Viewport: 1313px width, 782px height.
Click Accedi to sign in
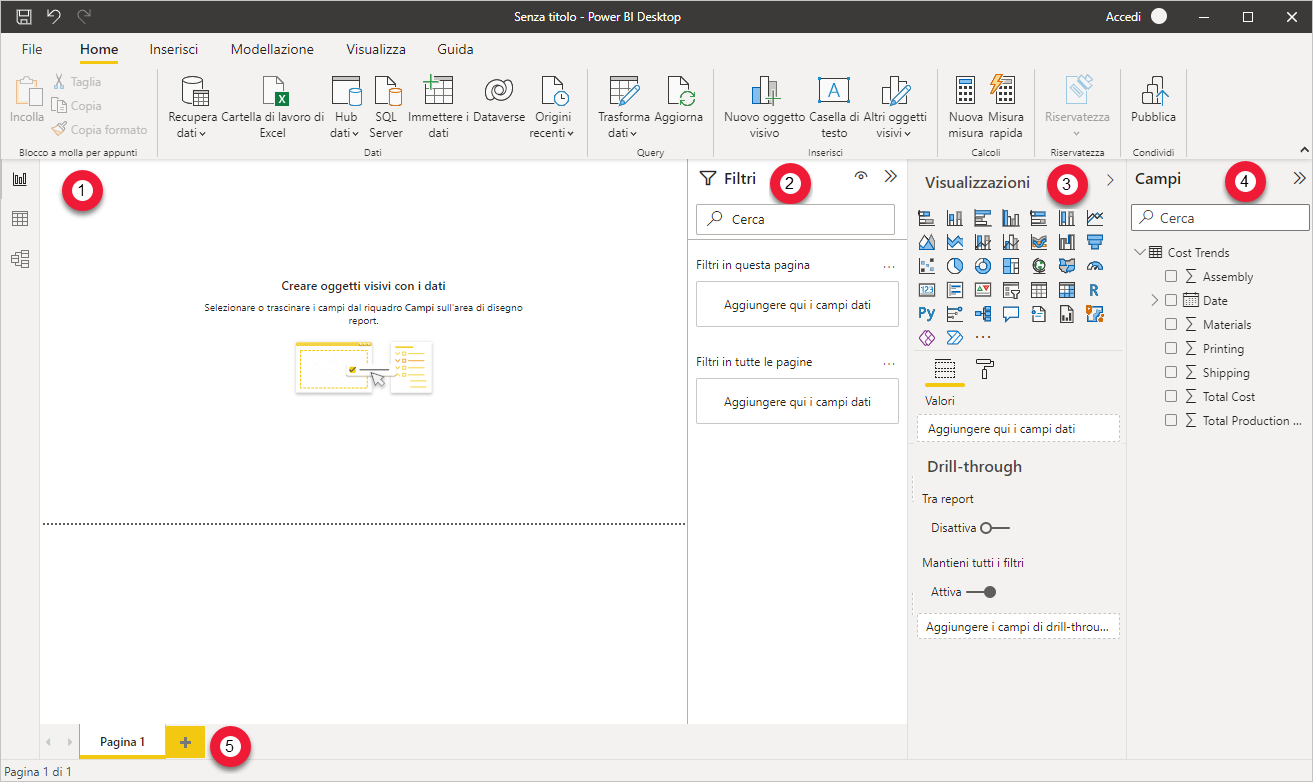point(1122,17)
